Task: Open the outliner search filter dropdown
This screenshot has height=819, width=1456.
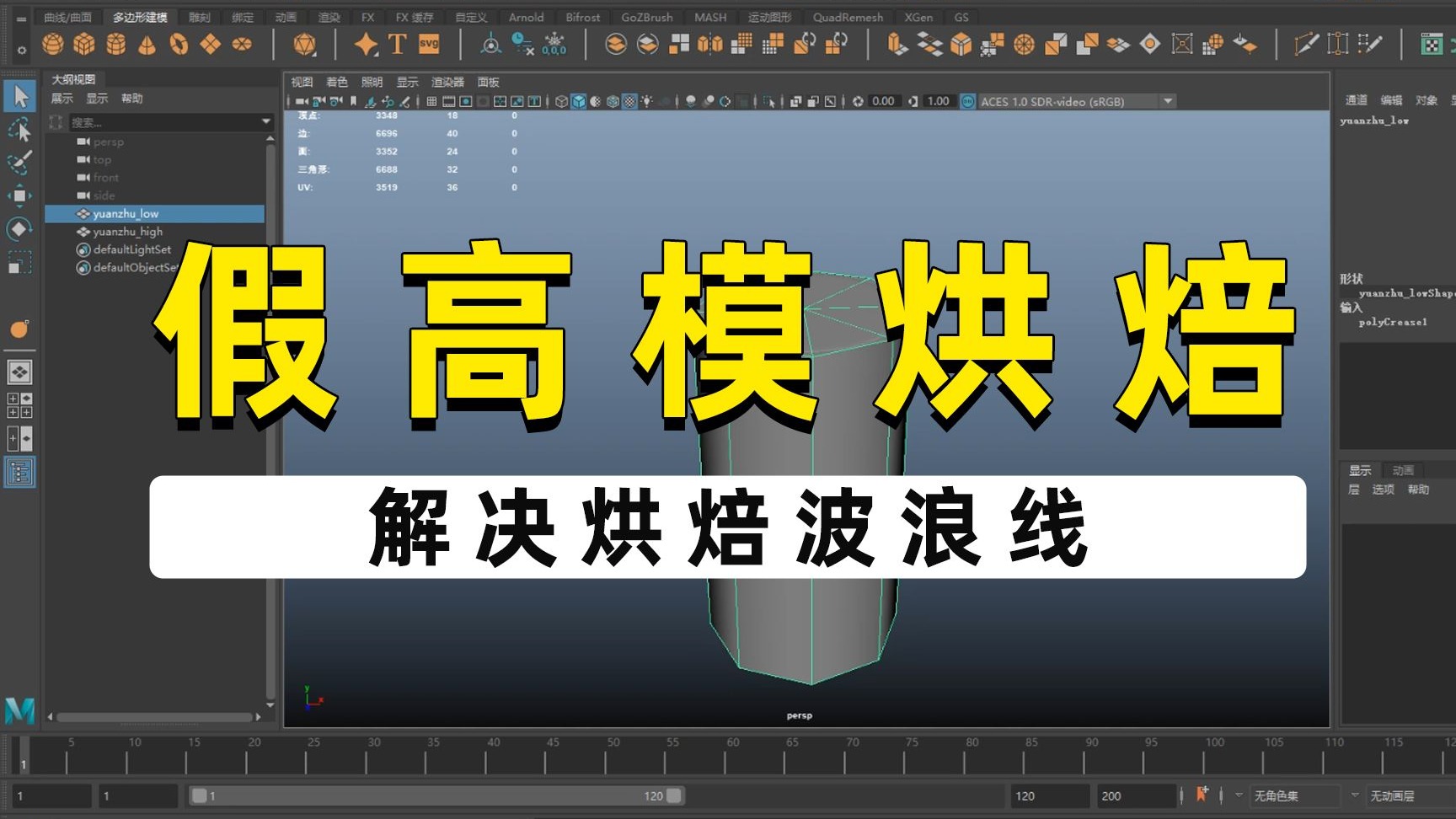Action: coord(265,121)
